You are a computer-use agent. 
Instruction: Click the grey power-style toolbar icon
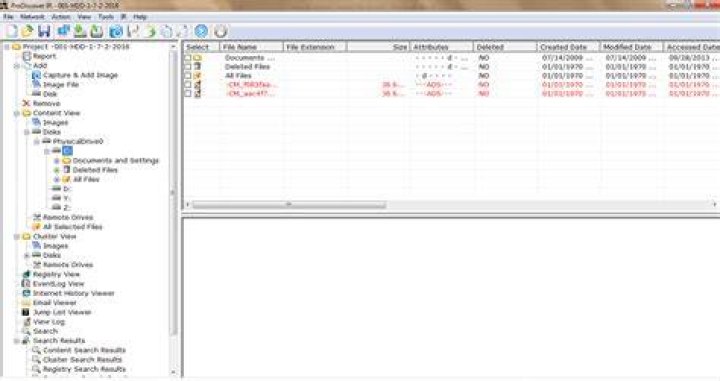220,31
